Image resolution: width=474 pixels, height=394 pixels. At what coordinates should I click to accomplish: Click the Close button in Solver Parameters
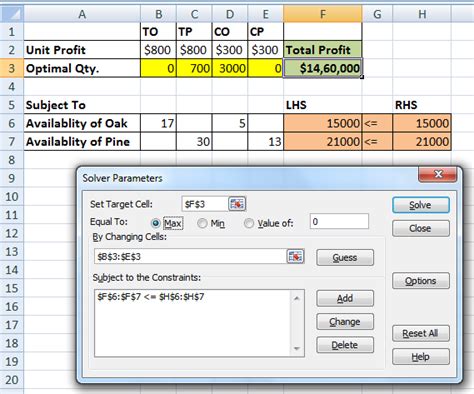pos(421,228)
